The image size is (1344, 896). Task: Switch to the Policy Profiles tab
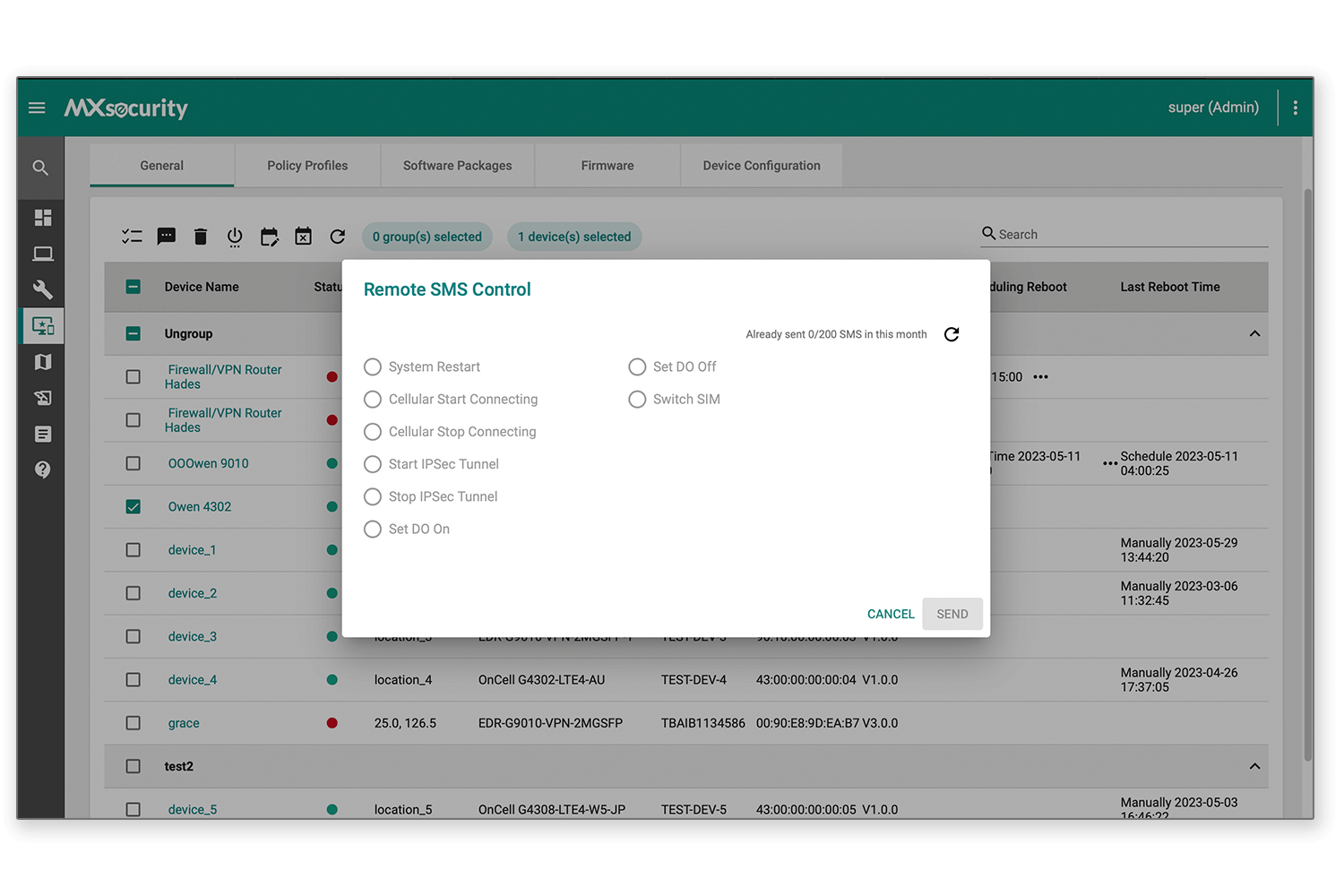click(307, 166)
